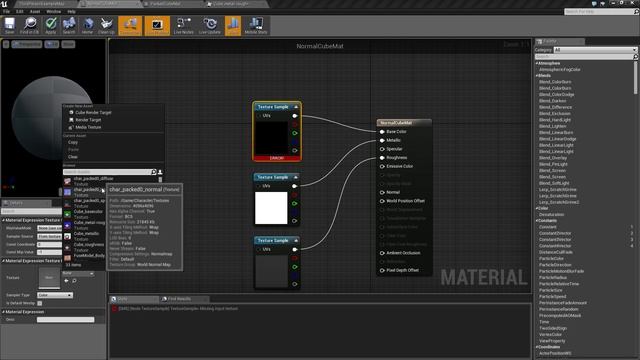This screenshot has width=640, height=360.
Task: Click green output pin of top Texture Sample
Action: click(294, 133)
